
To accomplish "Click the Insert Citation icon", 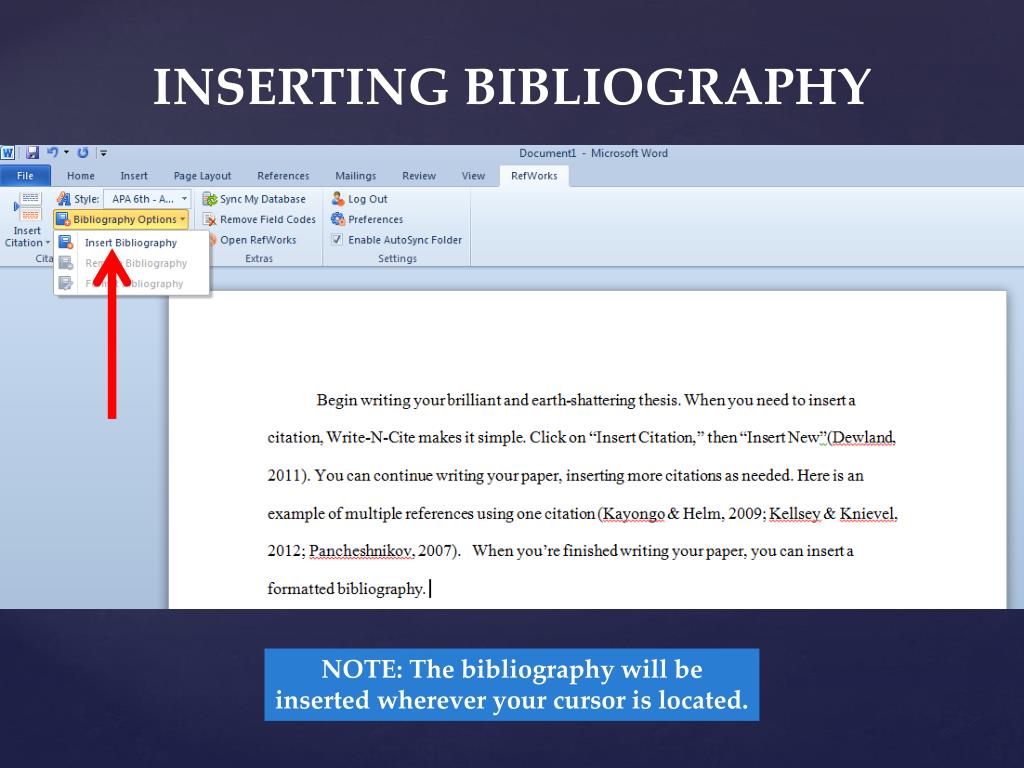I will pos(27,207).
